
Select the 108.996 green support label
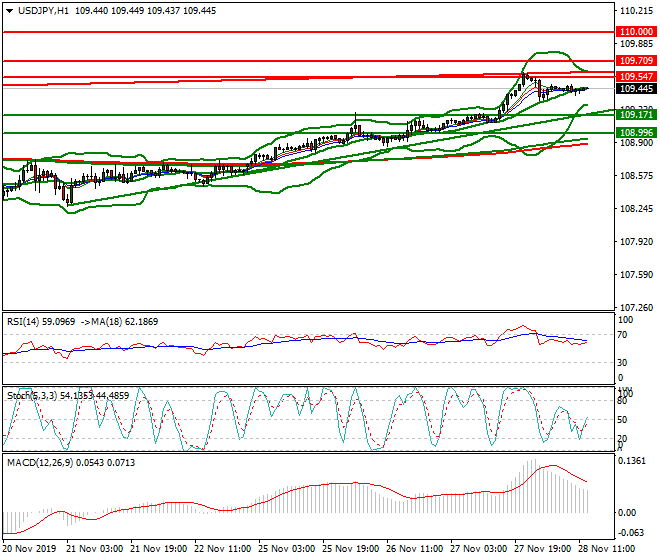(636, 133)
